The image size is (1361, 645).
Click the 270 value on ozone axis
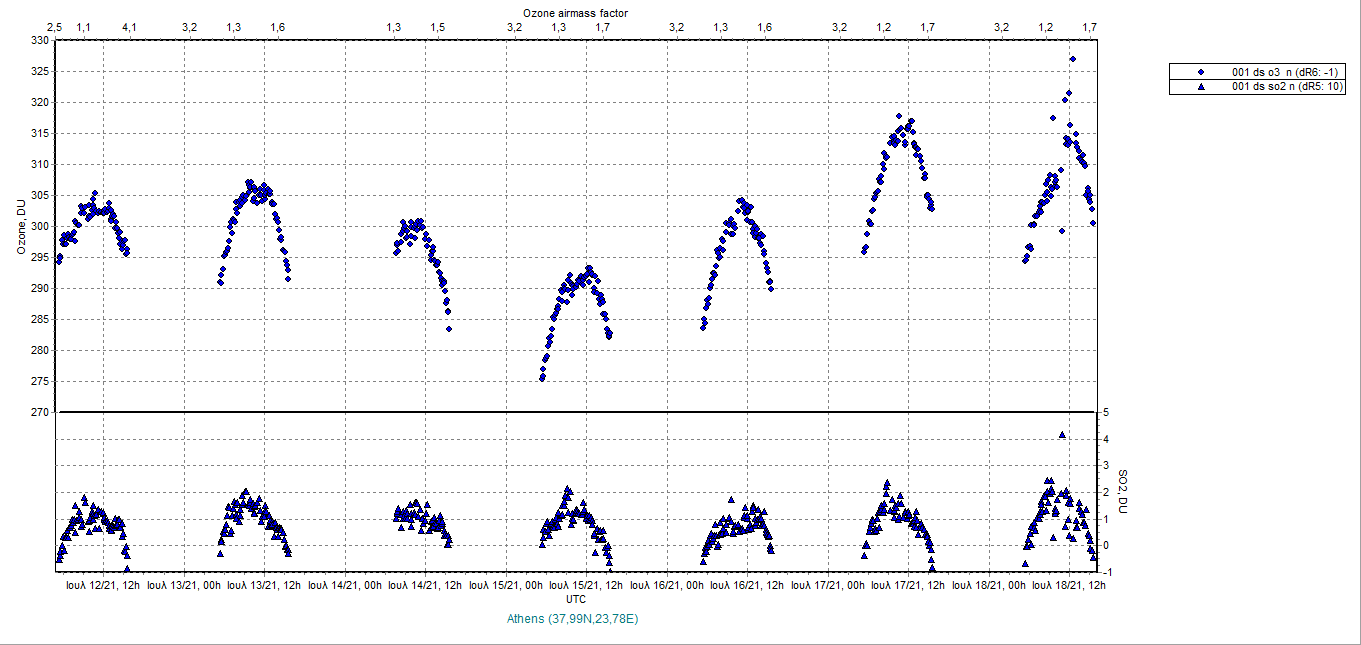[39, 412]
